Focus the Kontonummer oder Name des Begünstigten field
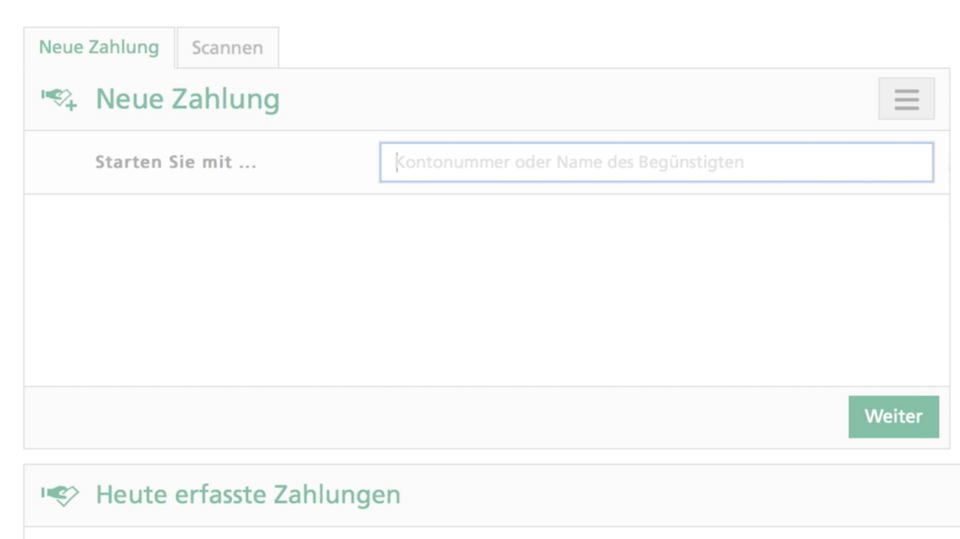Viewport: 960px width, 539px height. 656,162
